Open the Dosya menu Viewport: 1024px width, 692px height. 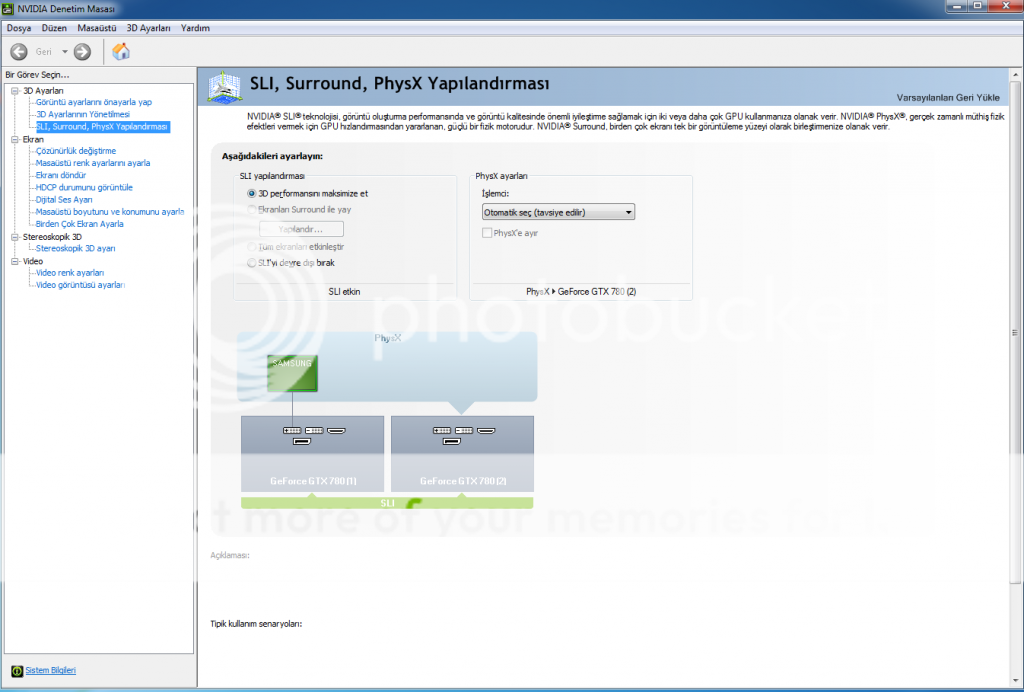(19, 28)
